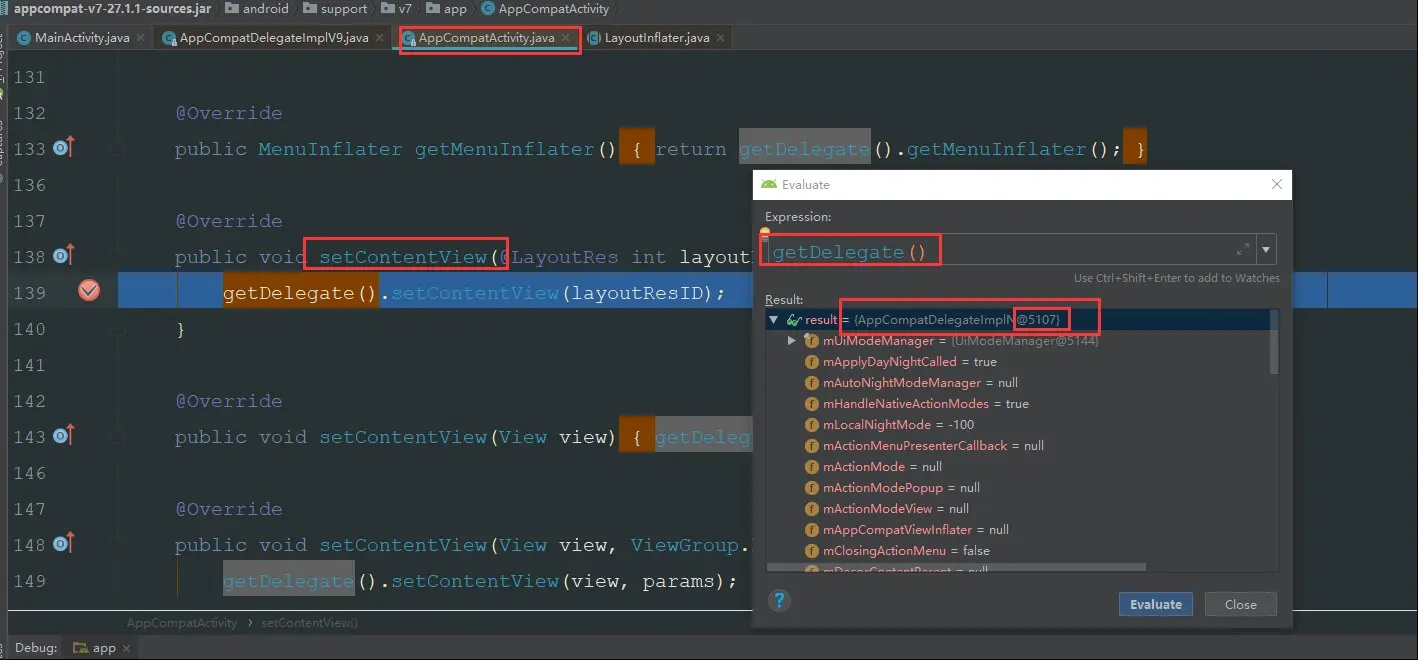
Task: Click the Close button in Evaluate dialog
Action: 1240,604
